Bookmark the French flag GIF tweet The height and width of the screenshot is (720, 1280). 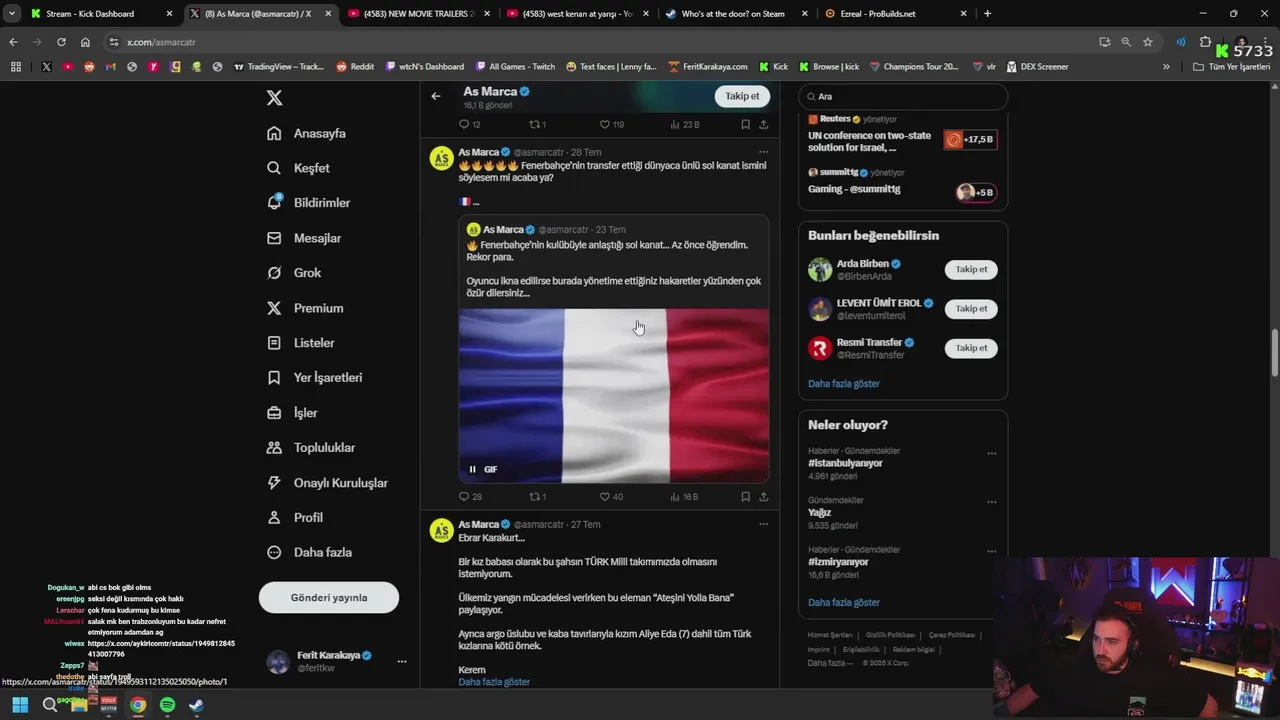click(745, 497)
